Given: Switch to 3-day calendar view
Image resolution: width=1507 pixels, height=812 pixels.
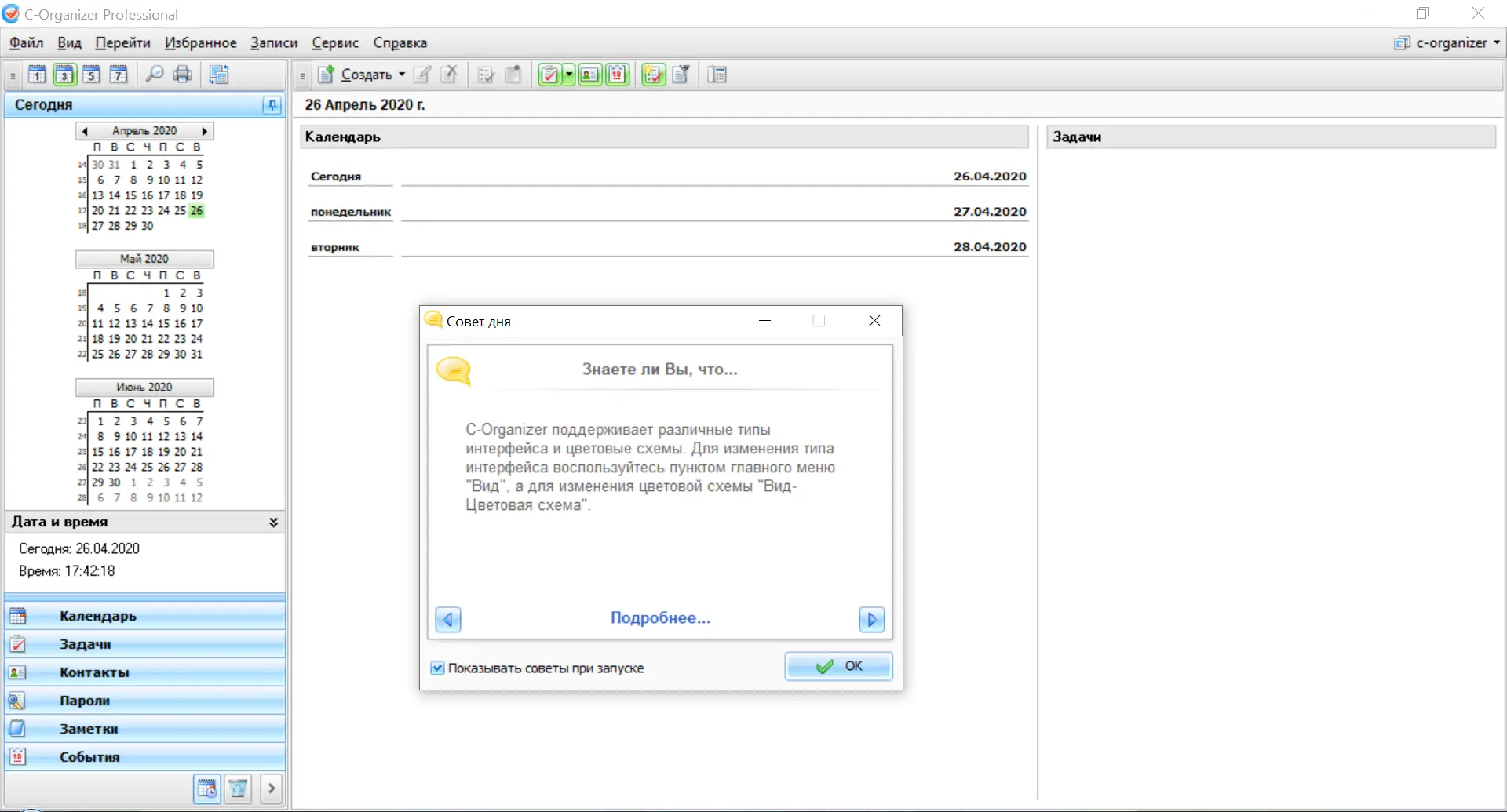Looking at the screenshot, I should click(x=64, y=75).
